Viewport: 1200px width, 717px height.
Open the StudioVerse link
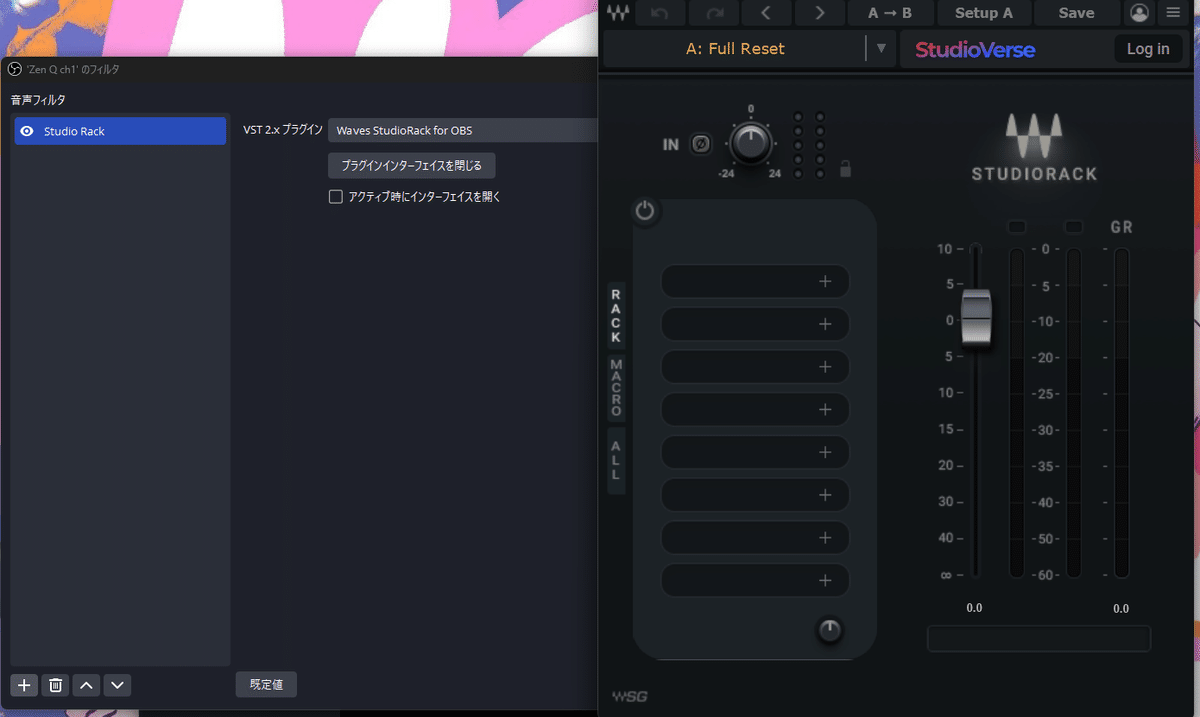coord(975,49)
